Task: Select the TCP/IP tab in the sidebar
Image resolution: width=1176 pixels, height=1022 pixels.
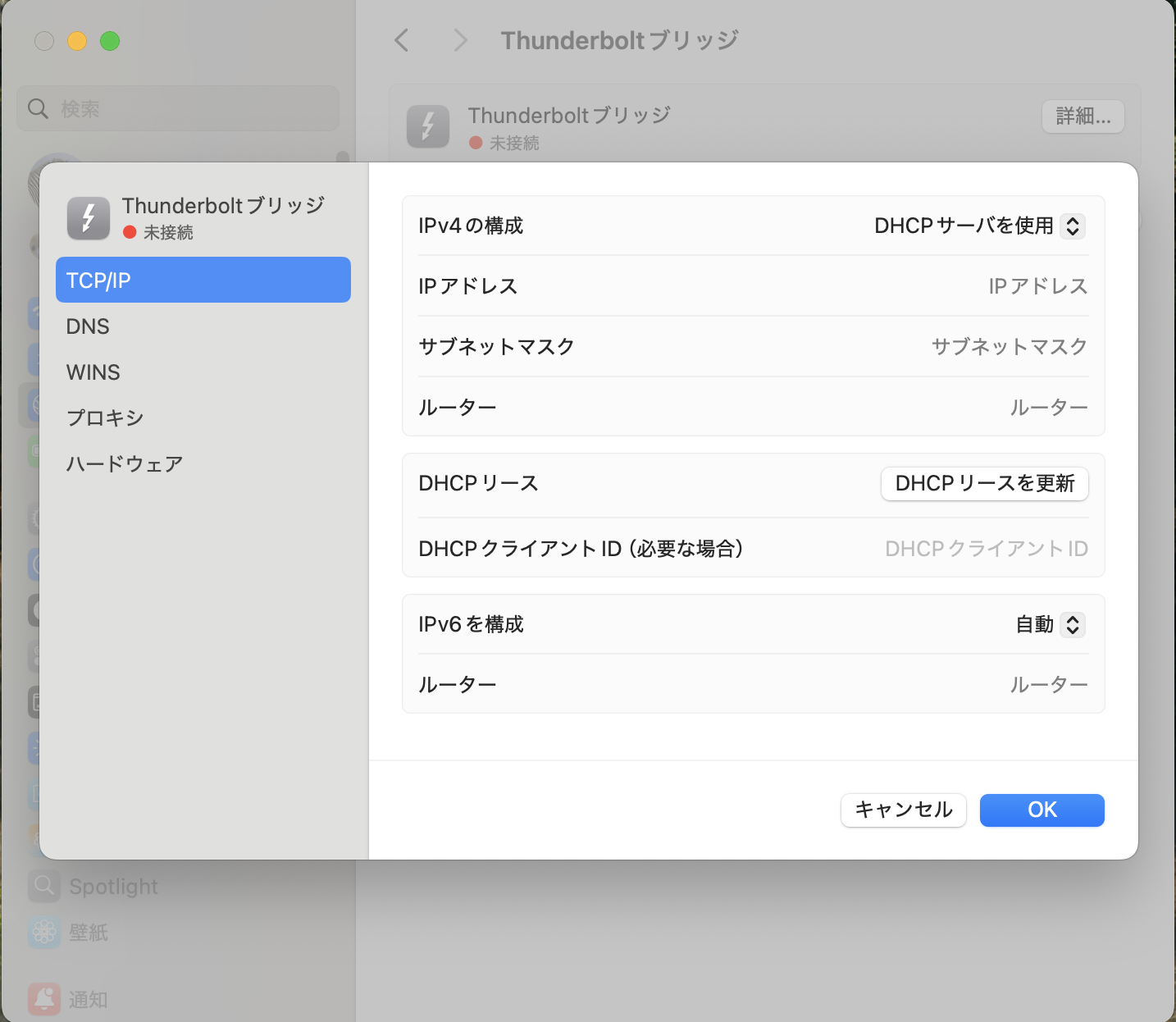Action: pos(203,280)
